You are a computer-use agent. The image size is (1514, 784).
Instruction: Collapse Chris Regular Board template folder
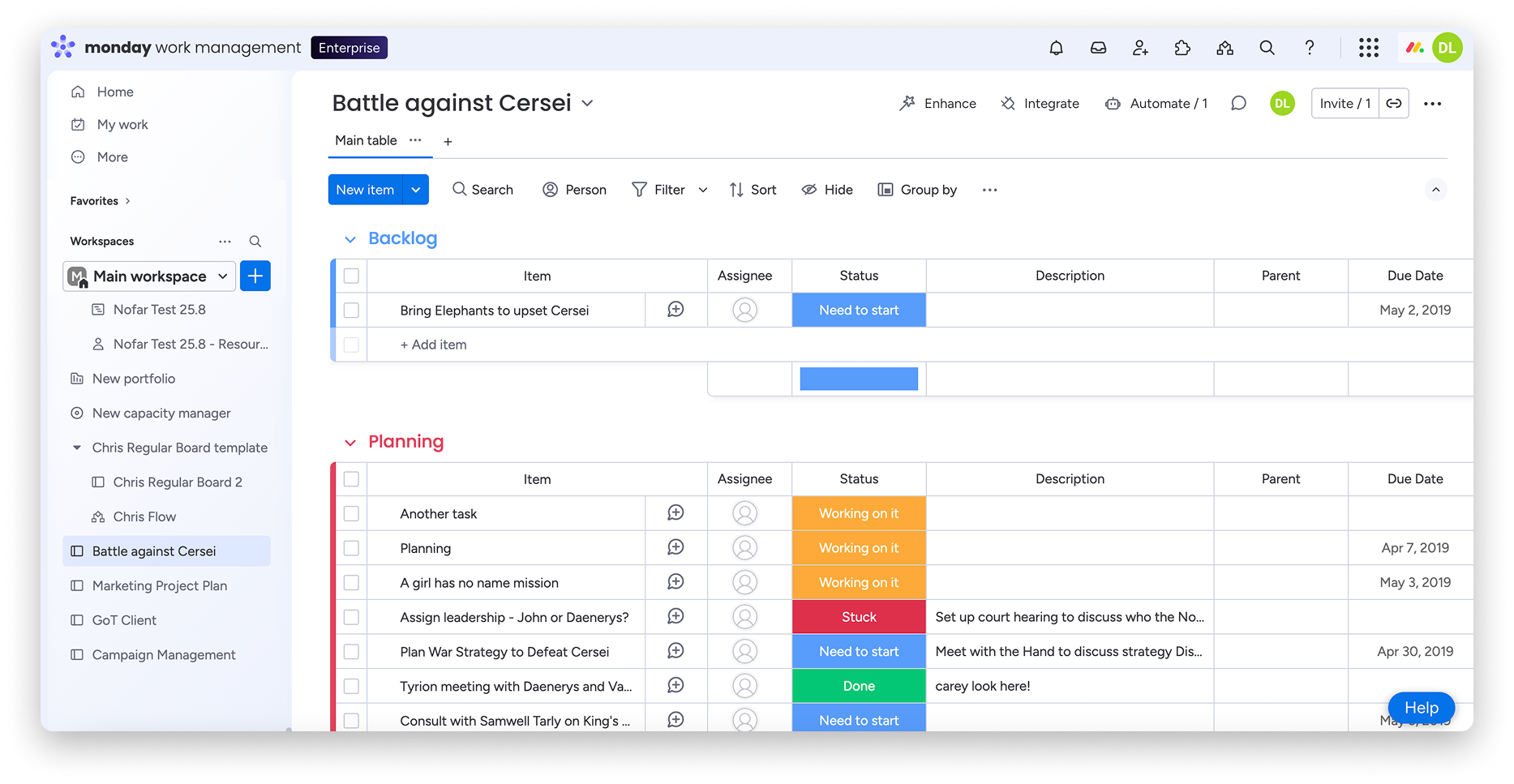77,448
